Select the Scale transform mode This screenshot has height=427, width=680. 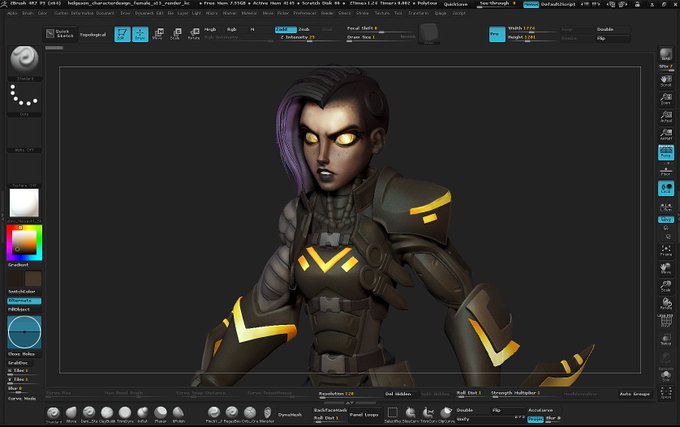tap(176, 34)
